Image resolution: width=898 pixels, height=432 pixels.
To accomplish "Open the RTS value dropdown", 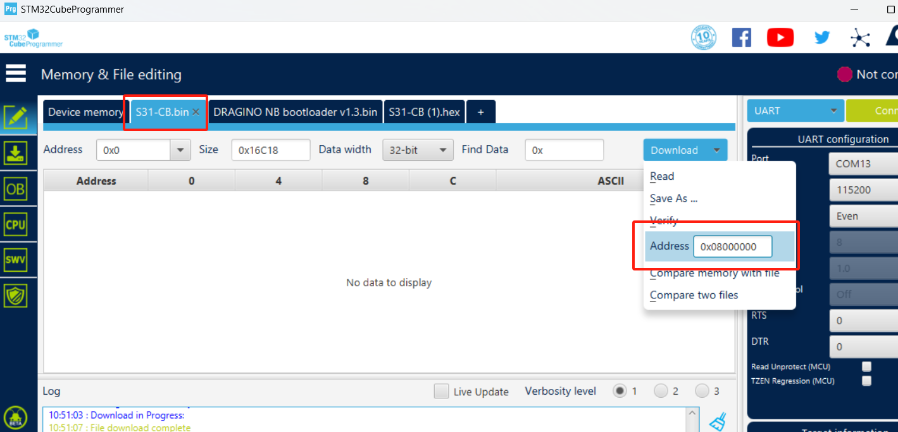I will point(863,320).
